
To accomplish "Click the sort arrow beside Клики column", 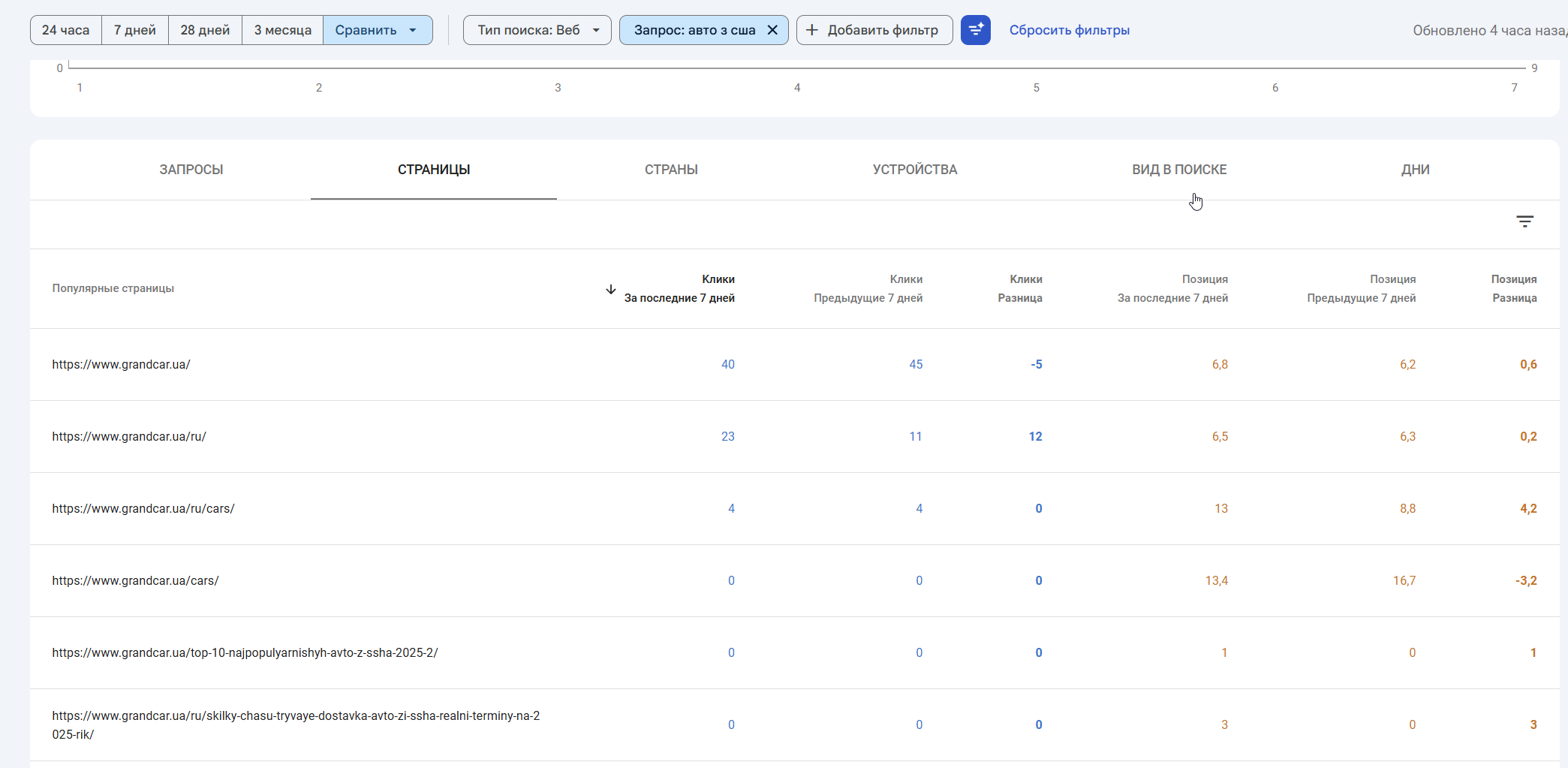I will pyautogui.click(x=611, y=289).
